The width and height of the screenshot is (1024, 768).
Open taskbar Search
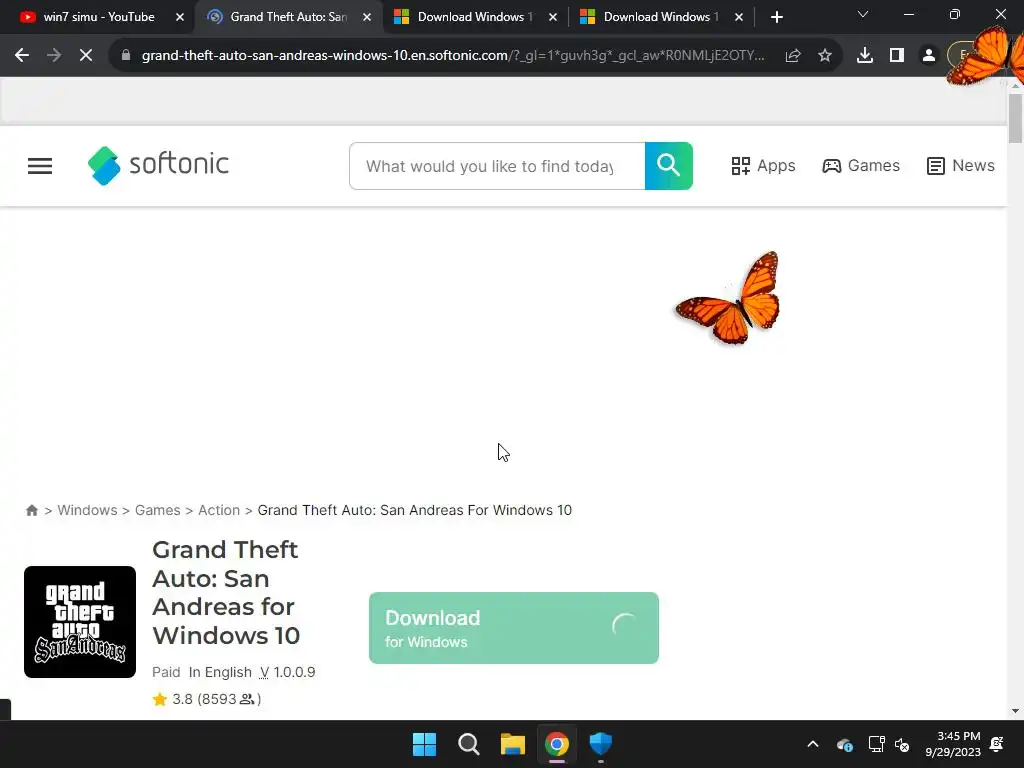pyautogui.click(x=468, y=744)
